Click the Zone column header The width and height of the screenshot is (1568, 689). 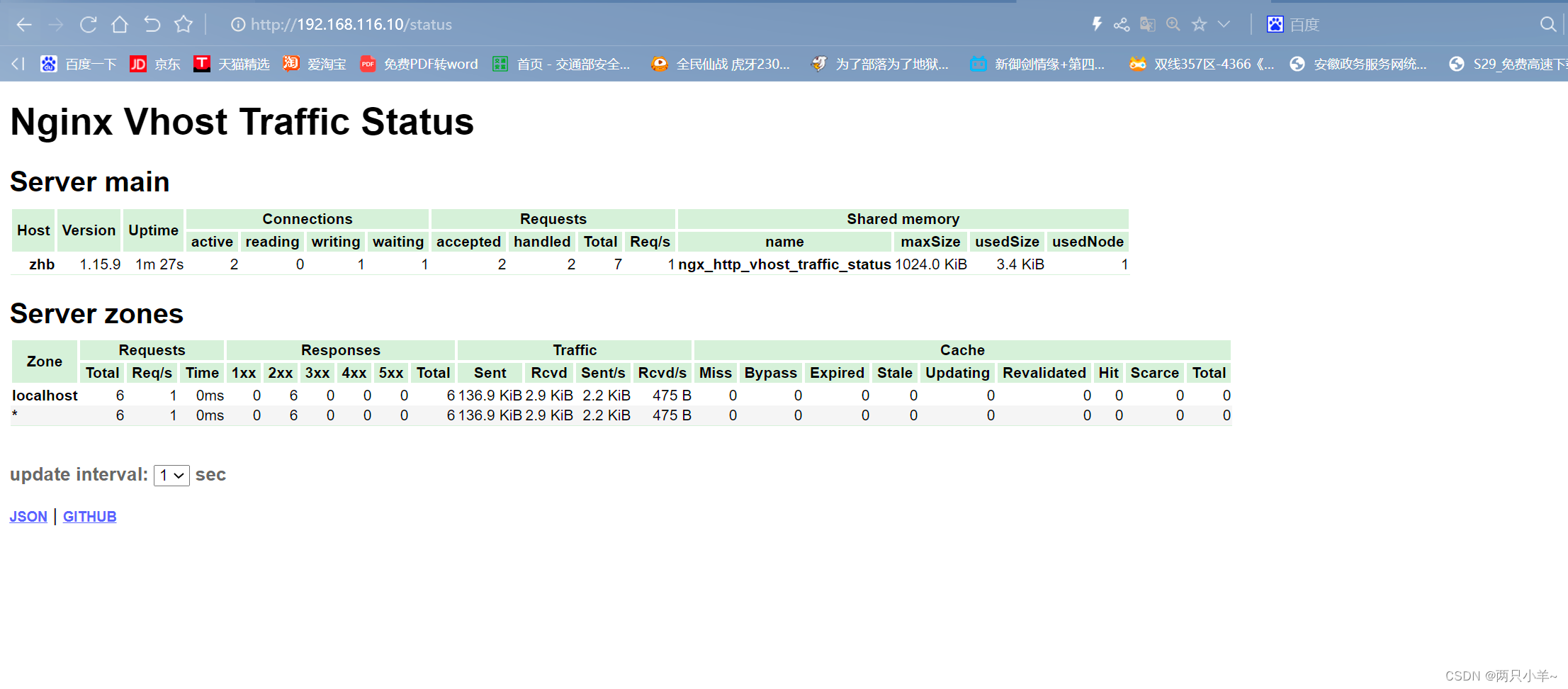click(45, 362)
